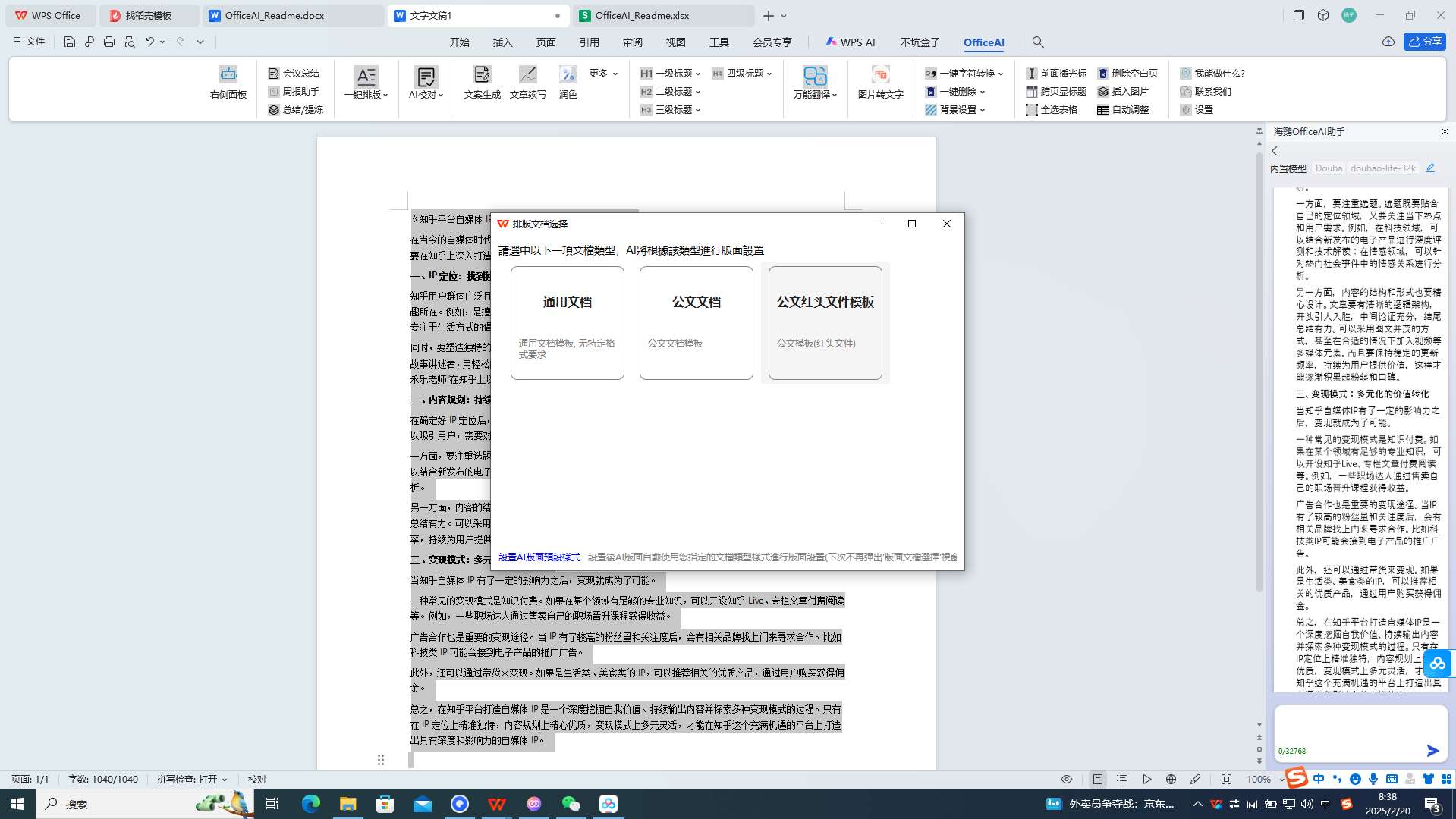The width and height of the screenshot is (1456, 819).
Task: Open the 图片转文字 image-to-text tool
Action: click(x=880, y=82)
